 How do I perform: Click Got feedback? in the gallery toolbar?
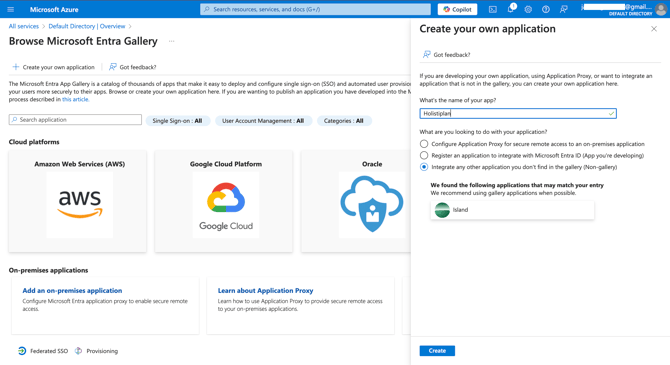click(x=132, y=67)
